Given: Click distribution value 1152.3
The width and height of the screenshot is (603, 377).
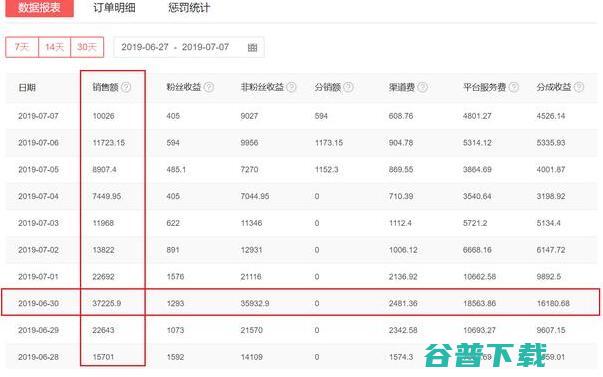Looking at the screenshot, I should [326, 170].
